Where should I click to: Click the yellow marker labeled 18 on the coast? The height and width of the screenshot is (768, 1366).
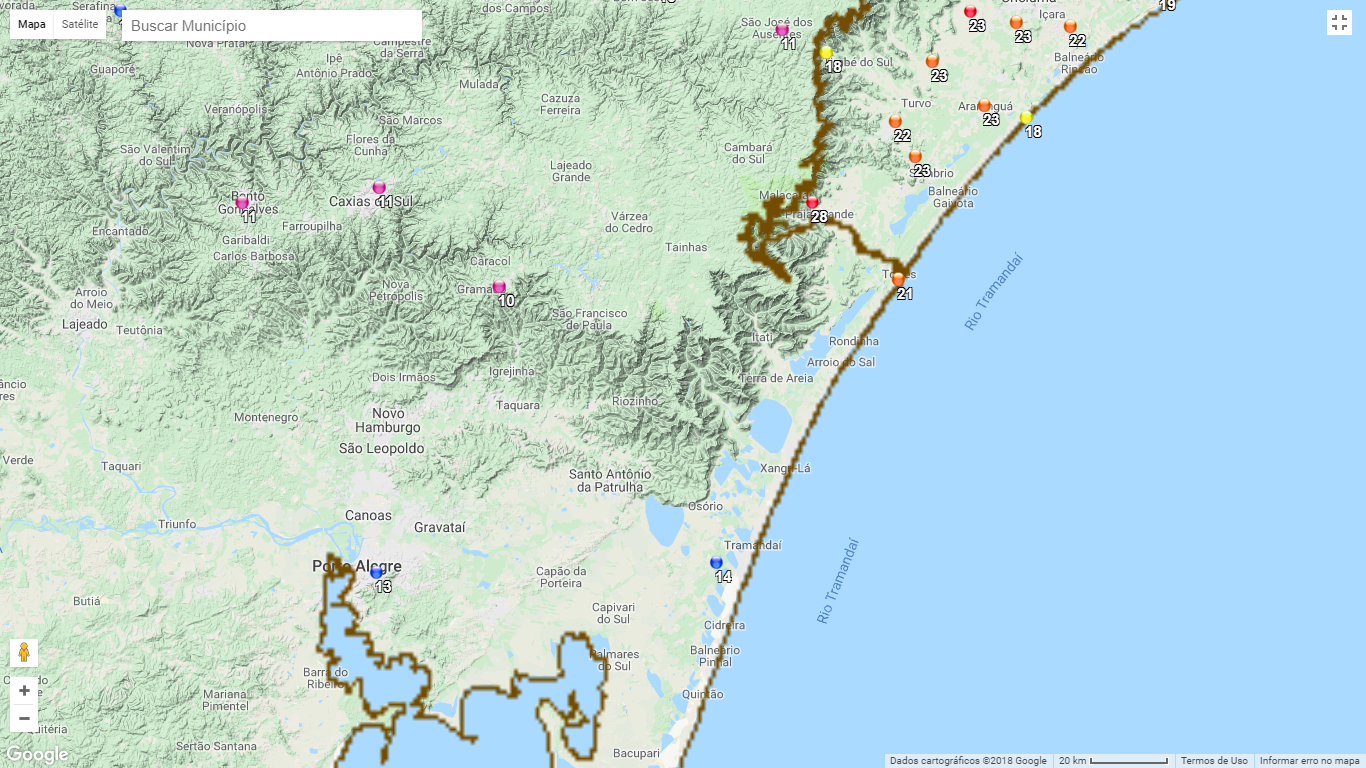[1026, 118]
